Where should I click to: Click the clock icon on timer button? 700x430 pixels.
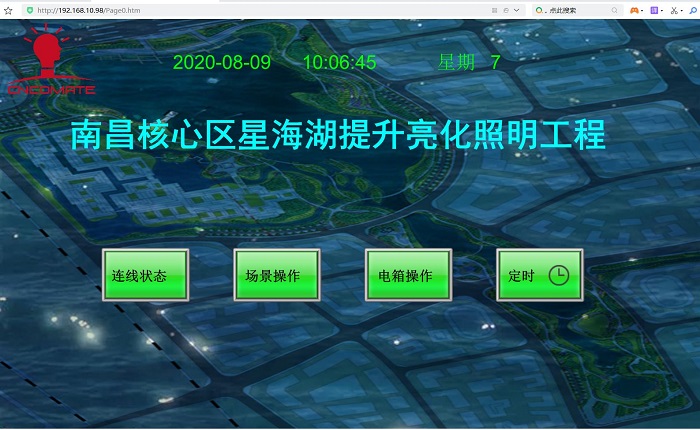(559, 275)
